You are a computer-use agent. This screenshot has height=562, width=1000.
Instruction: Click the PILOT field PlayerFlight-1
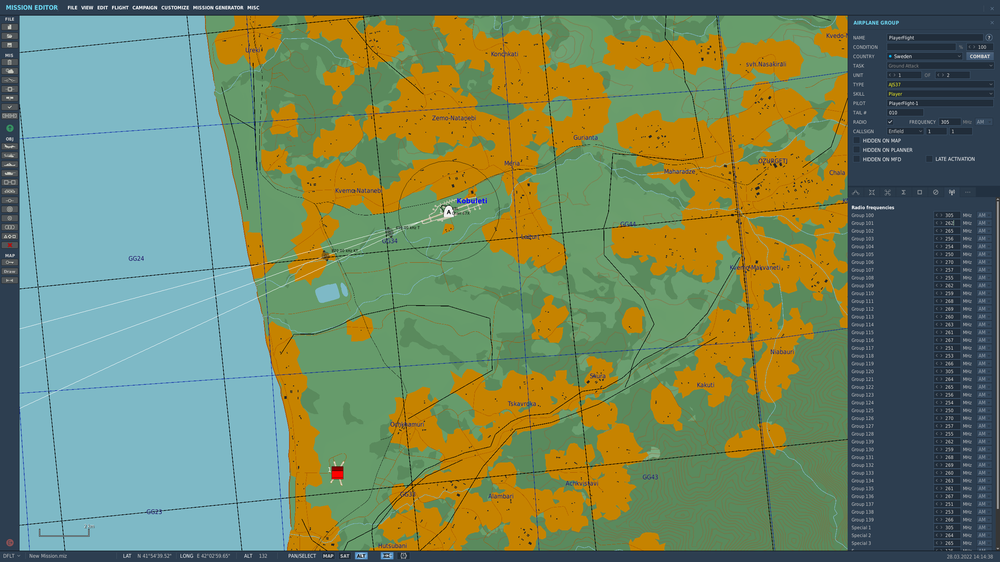940,103
